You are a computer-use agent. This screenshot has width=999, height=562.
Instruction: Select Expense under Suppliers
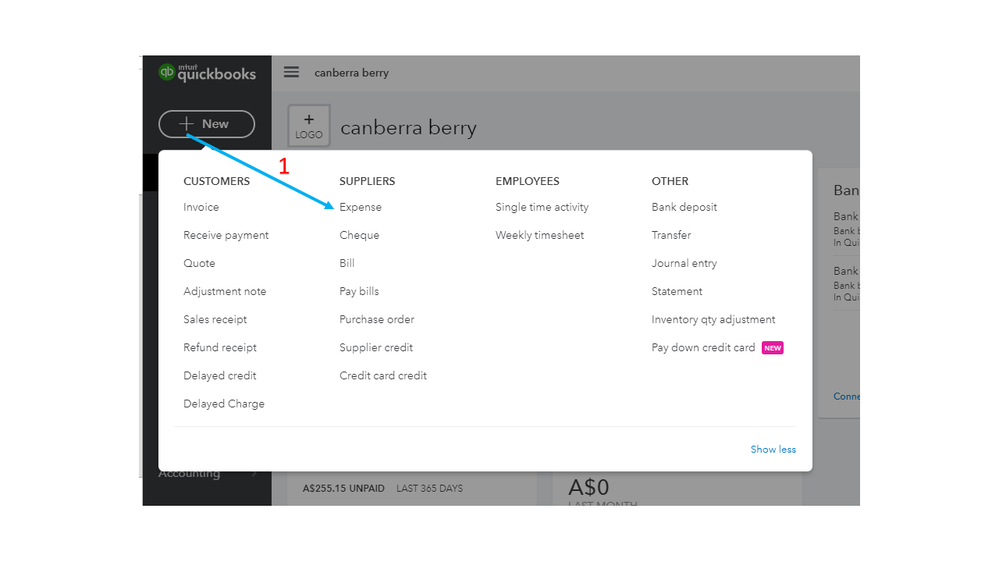[361, 207]
